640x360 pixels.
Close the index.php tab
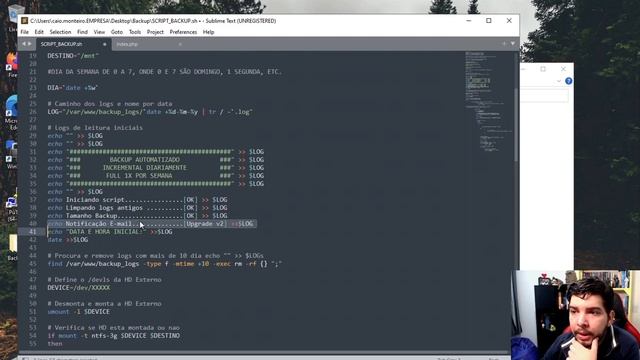[x=180, y=44]
